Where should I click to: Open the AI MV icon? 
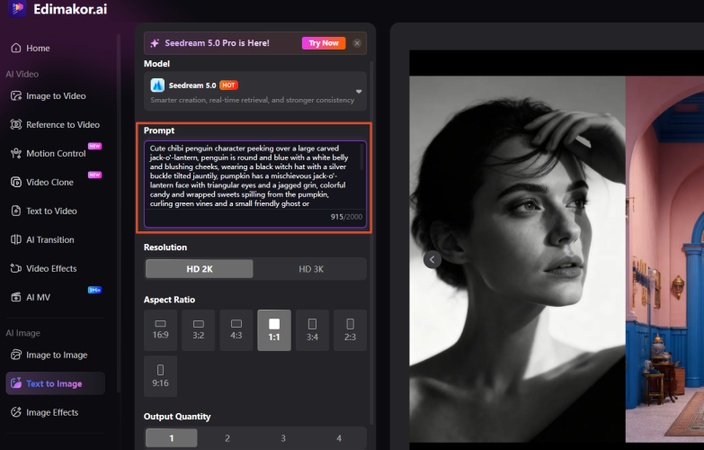tap(16, 297)
